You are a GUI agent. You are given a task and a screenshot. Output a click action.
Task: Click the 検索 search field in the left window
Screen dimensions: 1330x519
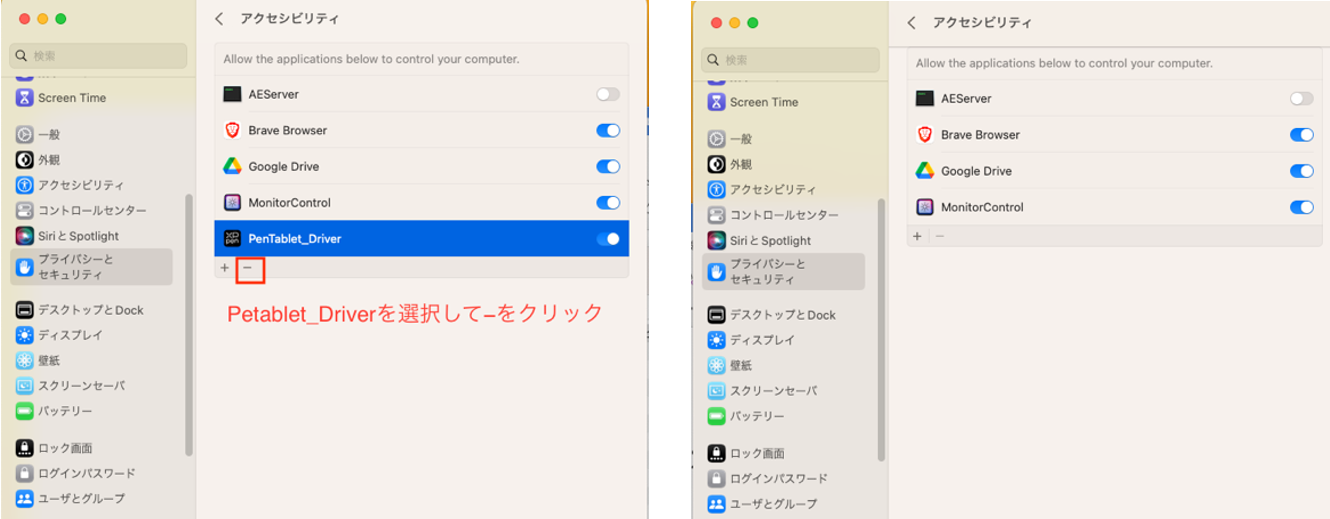(x=98, y=56)
